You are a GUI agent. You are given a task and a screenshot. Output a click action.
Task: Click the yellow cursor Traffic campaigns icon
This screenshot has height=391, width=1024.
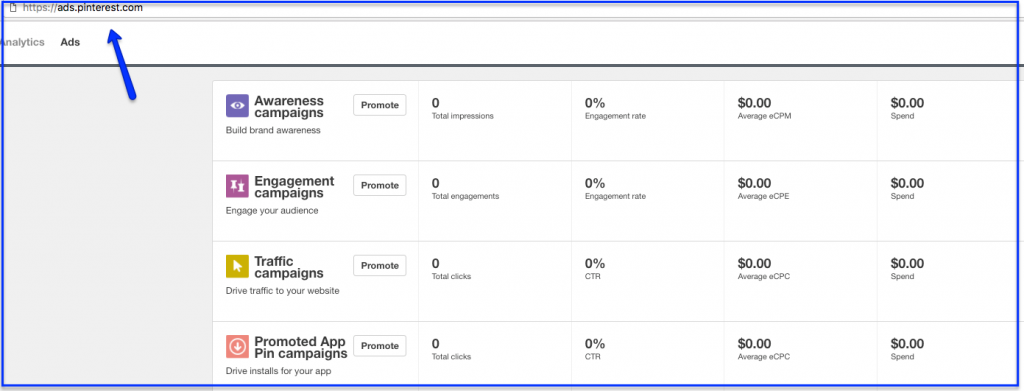click(238, 266)
